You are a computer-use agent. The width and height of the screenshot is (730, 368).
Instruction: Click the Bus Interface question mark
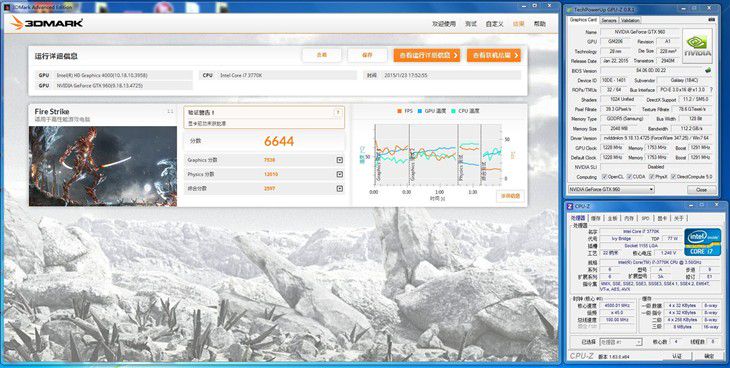710,89
